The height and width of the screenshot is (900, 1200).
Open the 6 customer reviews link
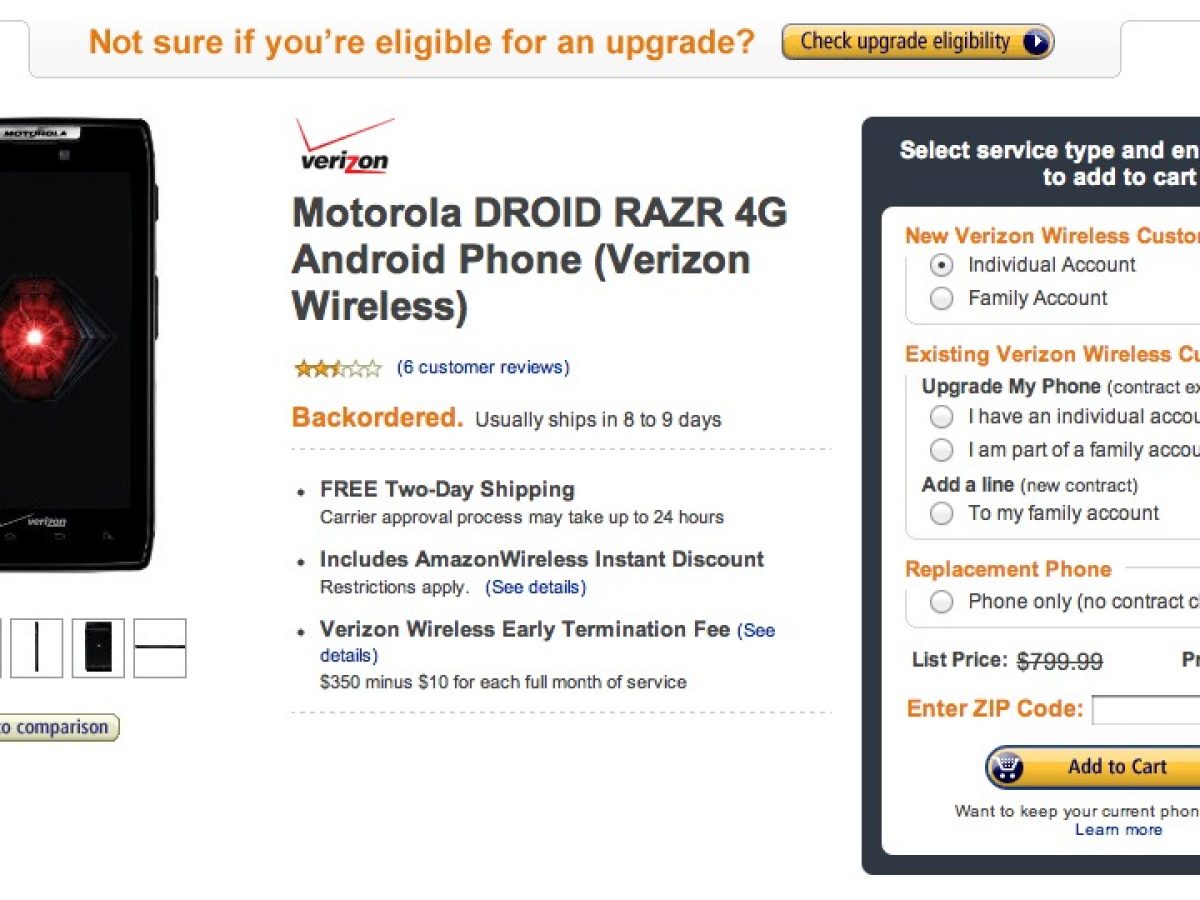click(483, 367)
